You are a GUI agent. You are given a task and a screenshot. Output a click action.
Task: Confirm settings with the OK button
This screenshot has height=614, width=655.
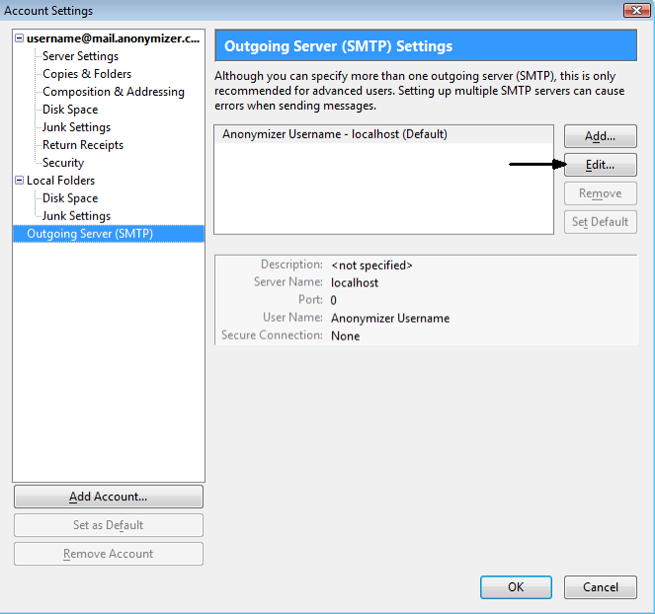(516, 587)
